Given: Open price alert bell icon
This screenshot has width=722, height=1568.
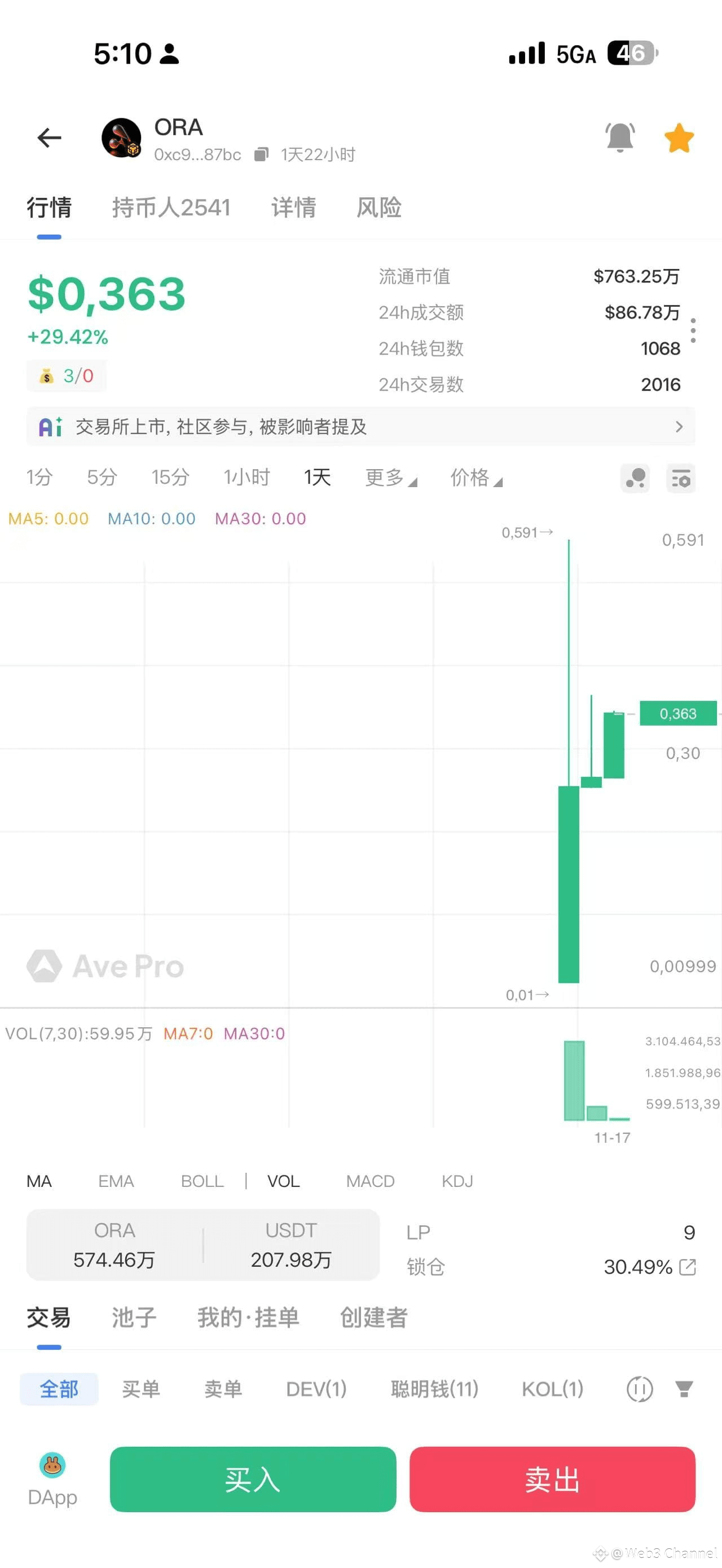Looking at the screenshot, I should point(620,138).
